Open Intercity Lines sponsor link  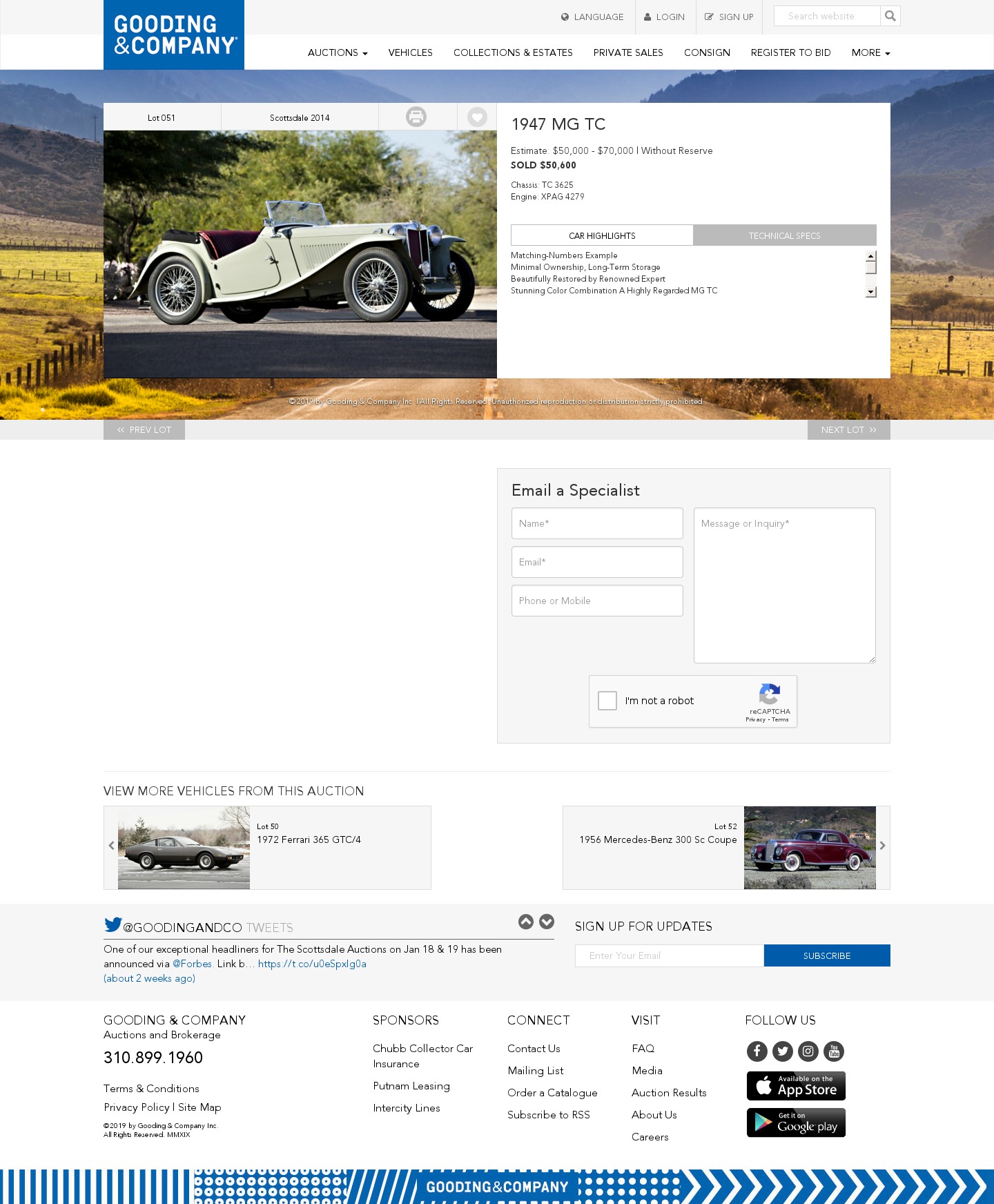[x=407, y=1108]
